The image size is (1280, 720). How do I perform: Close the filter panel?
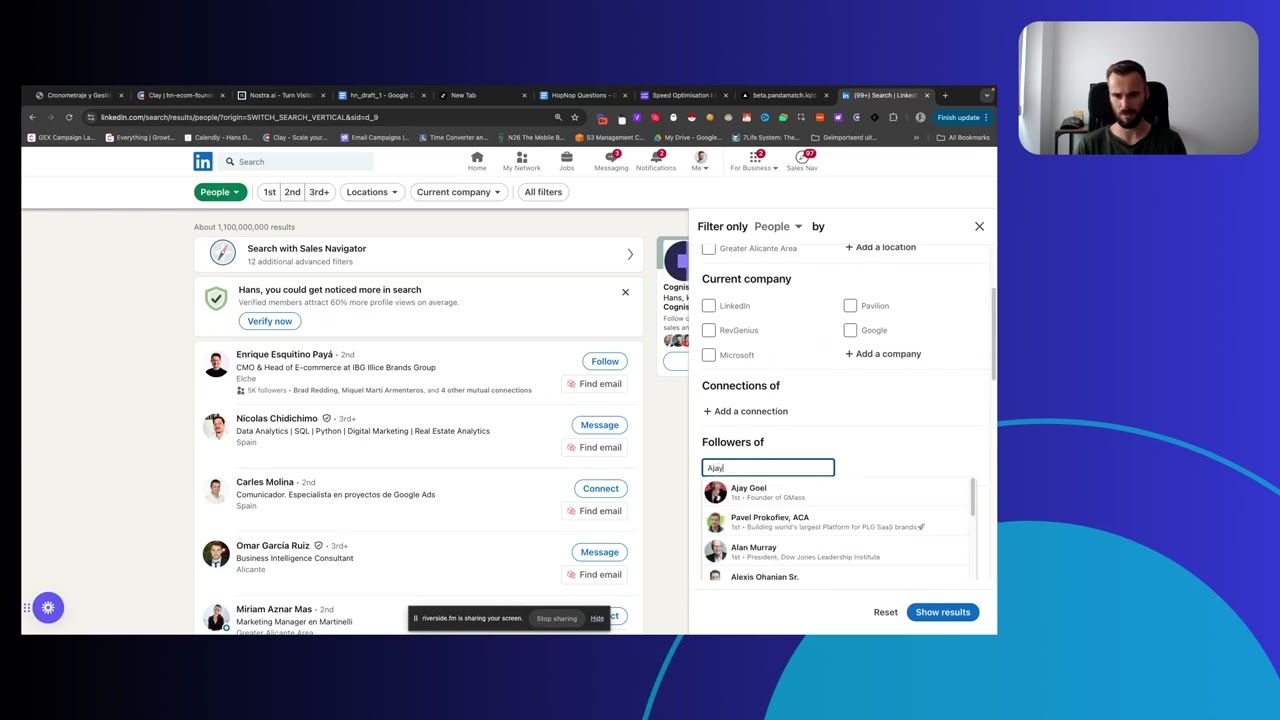tap(979, 226)
